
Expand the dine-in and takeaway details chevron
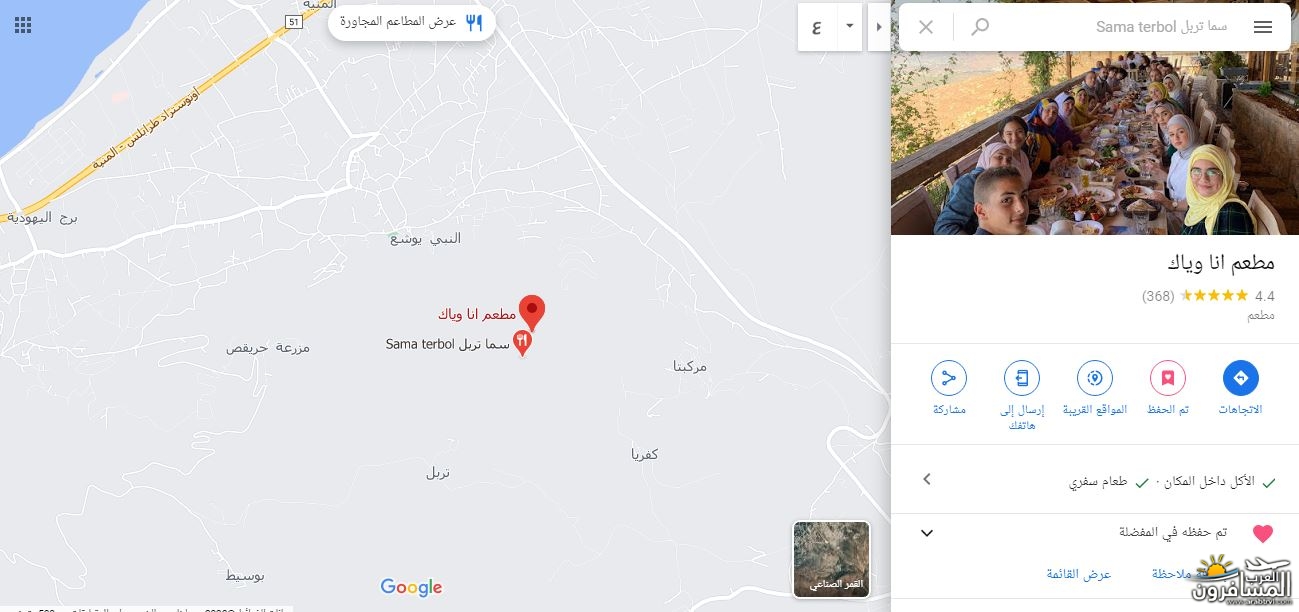point(927,479)
